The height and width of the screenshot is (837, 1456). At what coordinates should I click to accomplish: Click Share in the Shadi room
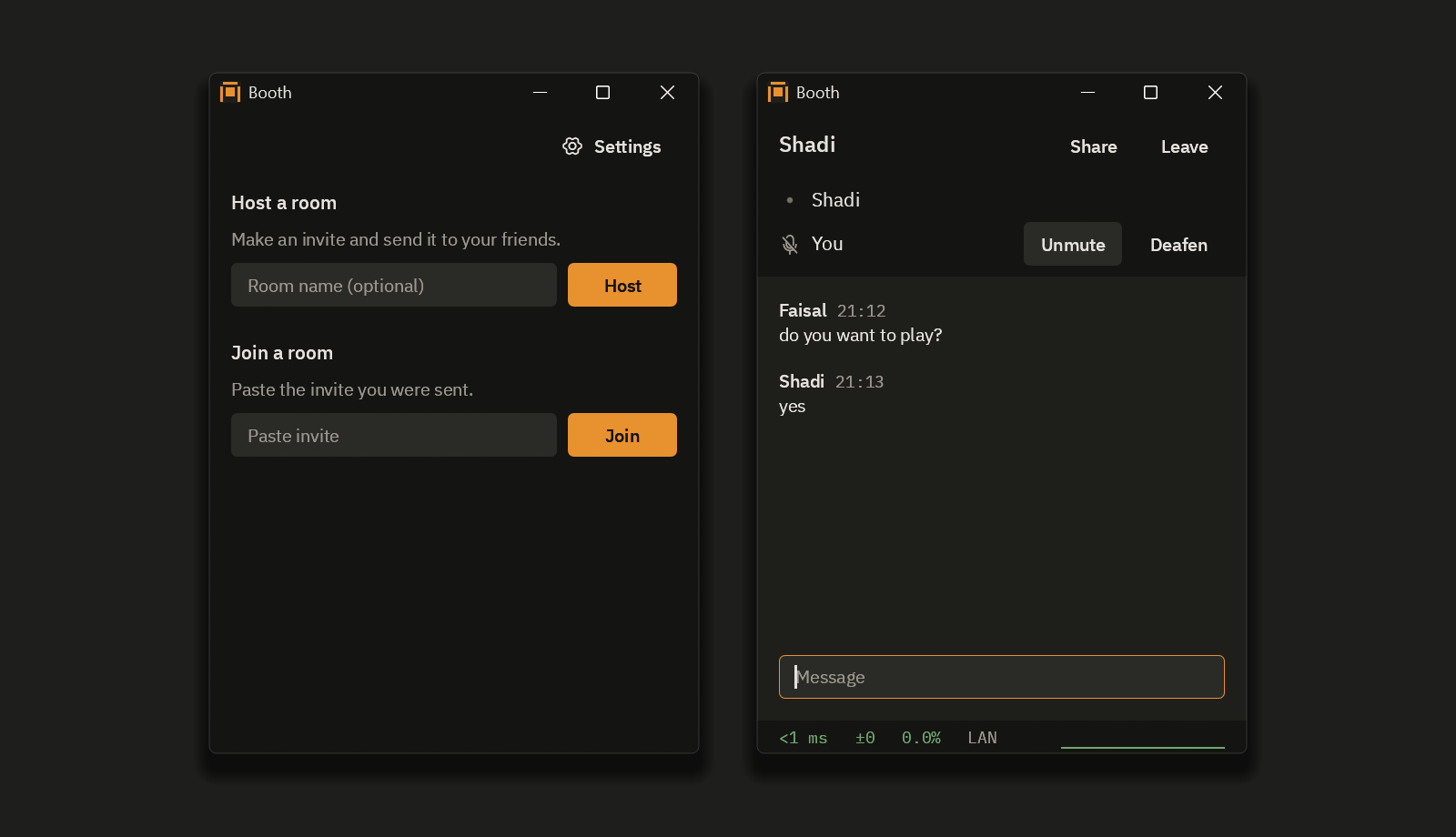[1094, 146]
